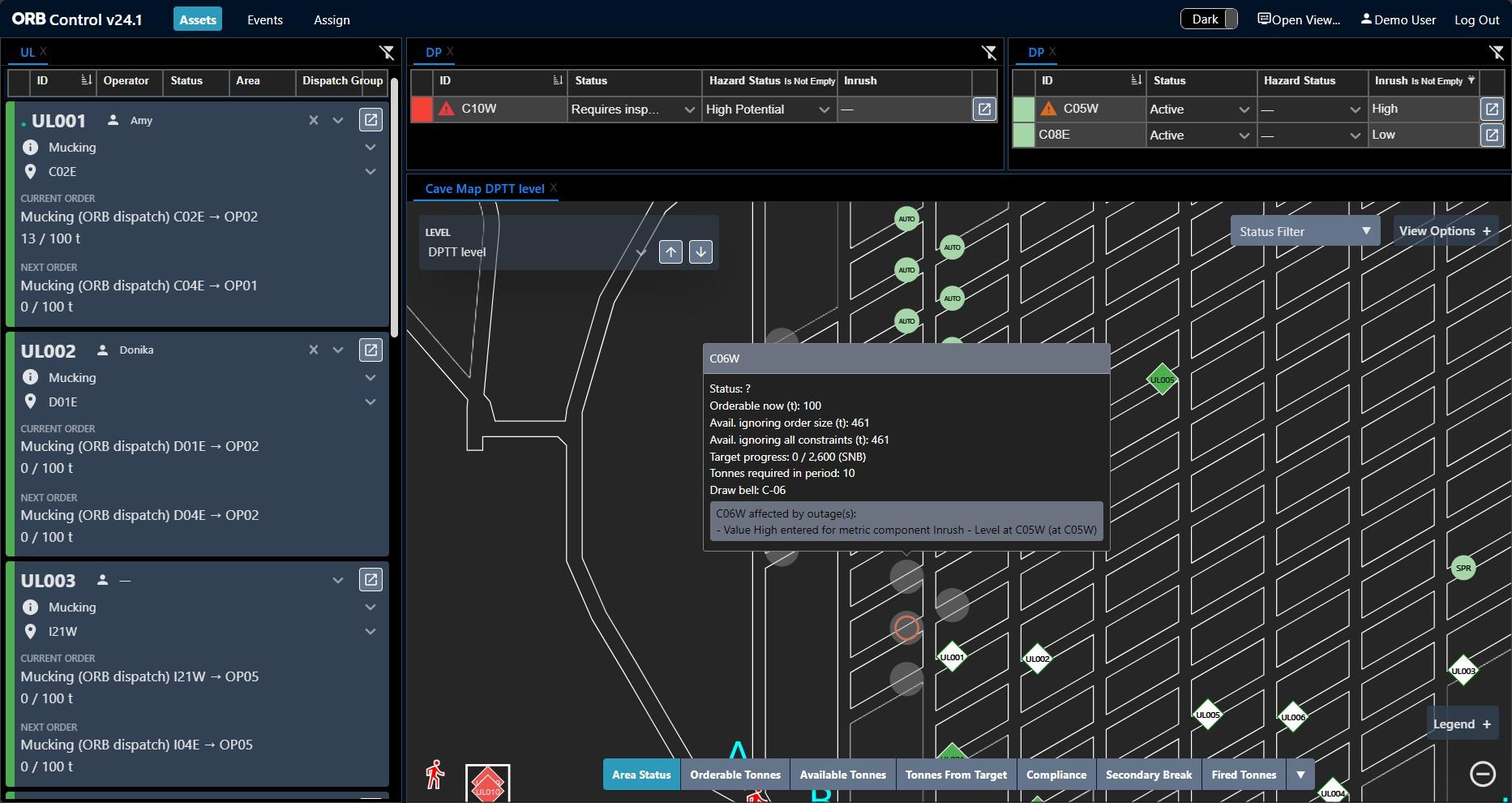The image size is (1512, 803).
Task: Open C10W Status dropdown
Action: click(634, 109)
